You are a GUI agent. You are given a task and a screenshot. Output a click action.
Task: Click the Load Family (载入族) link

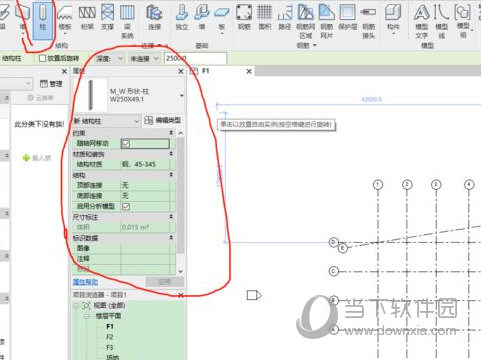tap(42, 158)
